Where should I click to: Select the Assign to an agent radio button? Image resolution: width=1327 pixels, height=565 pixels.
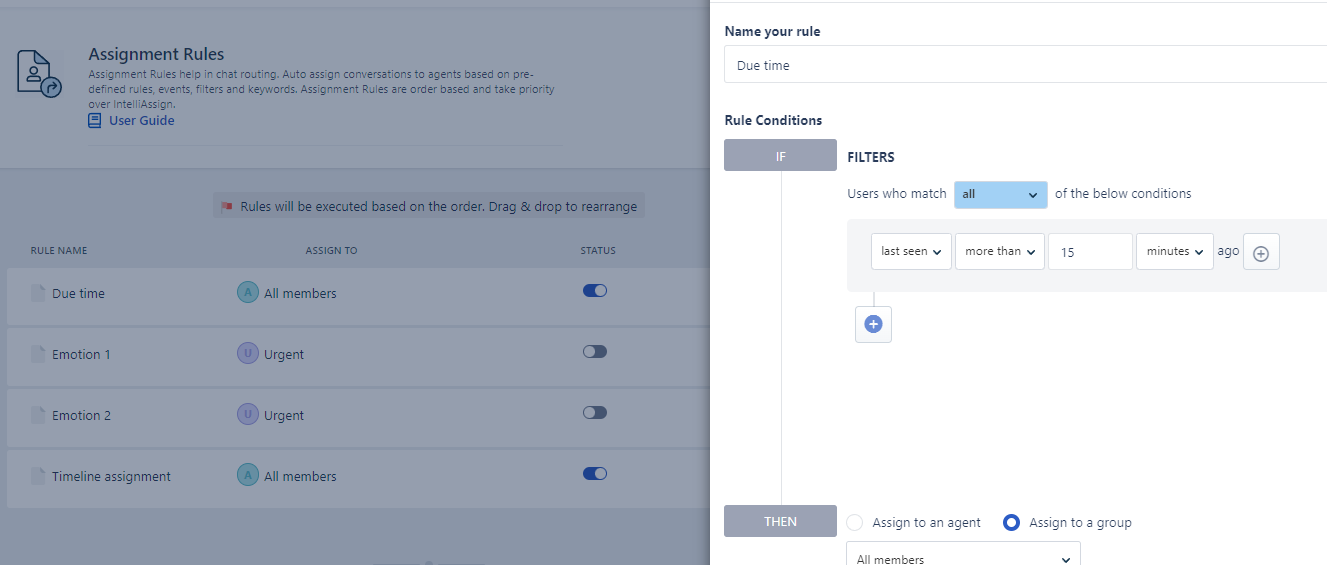[x=854, y=522]
